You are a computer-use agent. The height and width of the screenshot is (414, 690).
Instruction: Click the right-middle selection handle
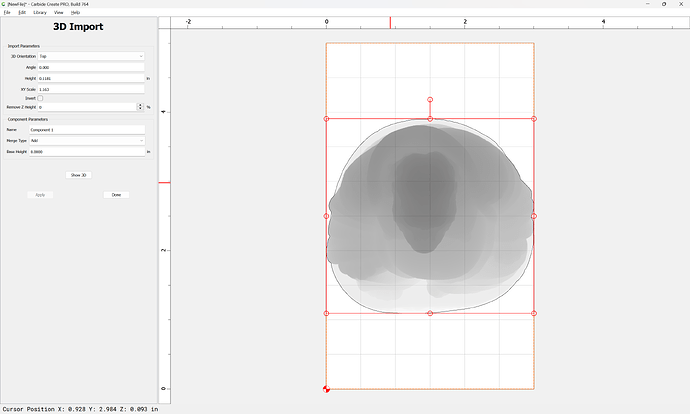(534, 216)
